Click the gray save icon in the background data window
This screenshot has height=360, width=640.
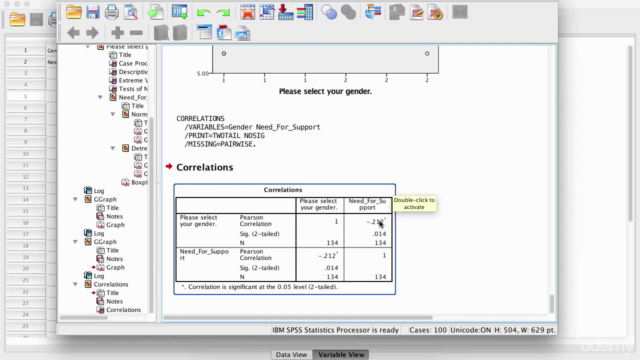[36, 19]
